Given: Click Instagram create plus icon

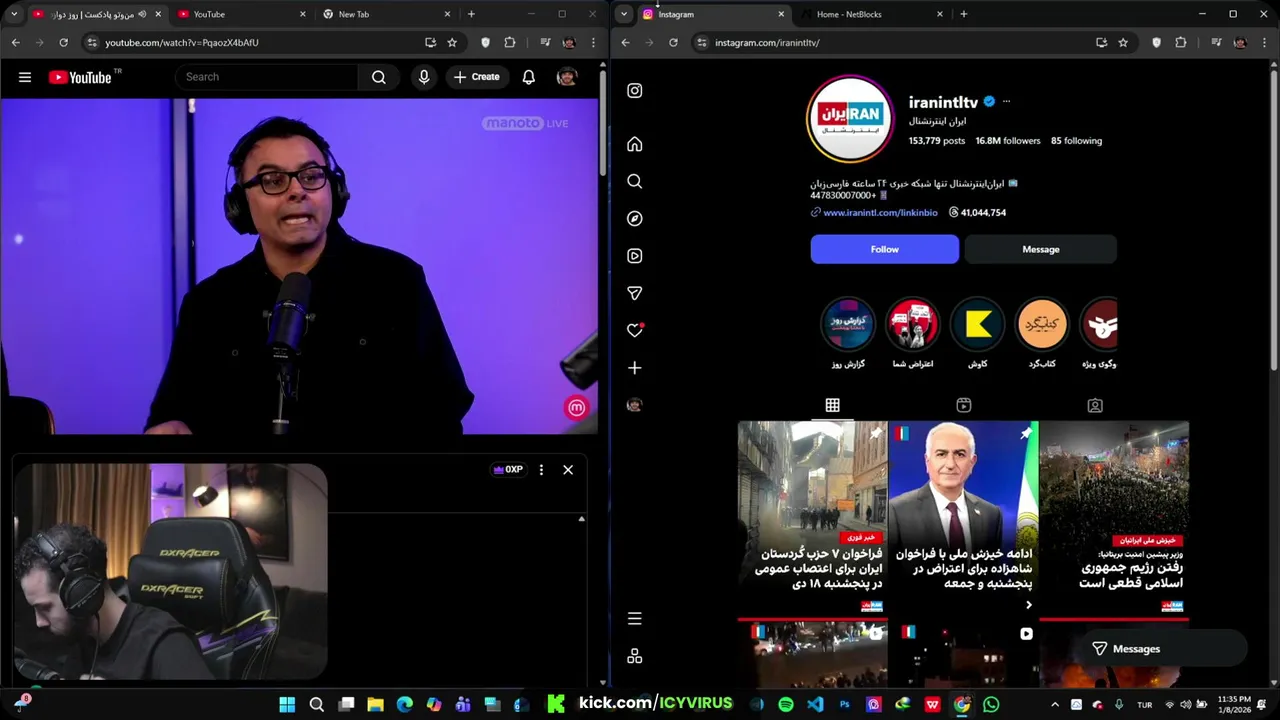Looking at the screenshot, I should tap(634, 368).
